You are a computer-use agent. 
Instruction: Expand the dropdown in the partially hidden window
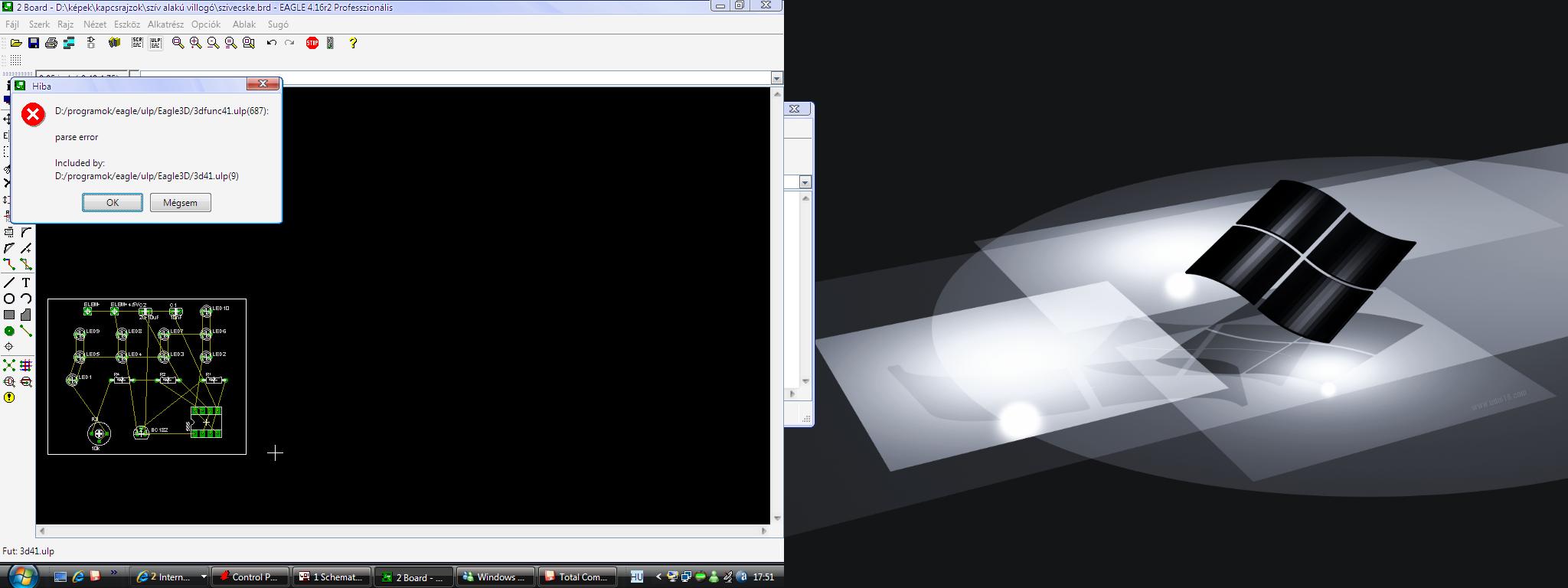coord(805,182)
